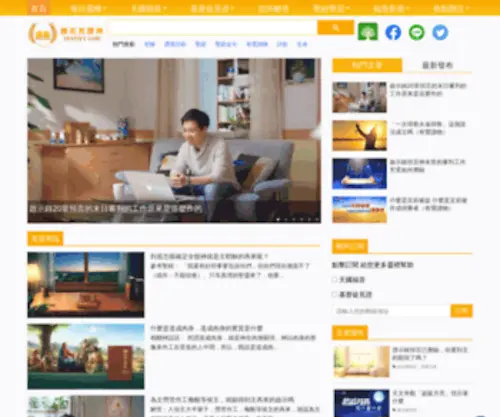Open the sunset raised-arms thumbnail
Image resolution: width=500 pixels, height=417 pixels.
[359, 136]
